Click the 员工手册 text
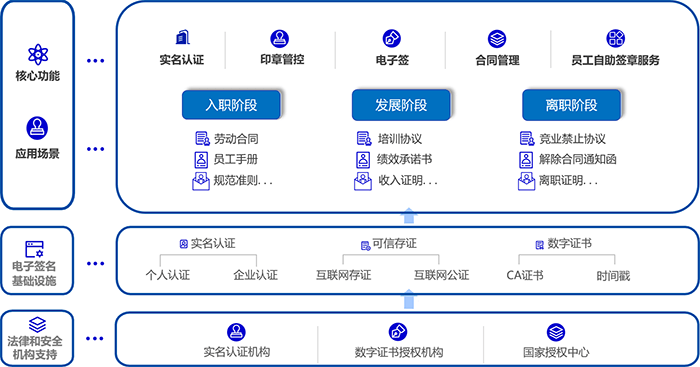 236,159
